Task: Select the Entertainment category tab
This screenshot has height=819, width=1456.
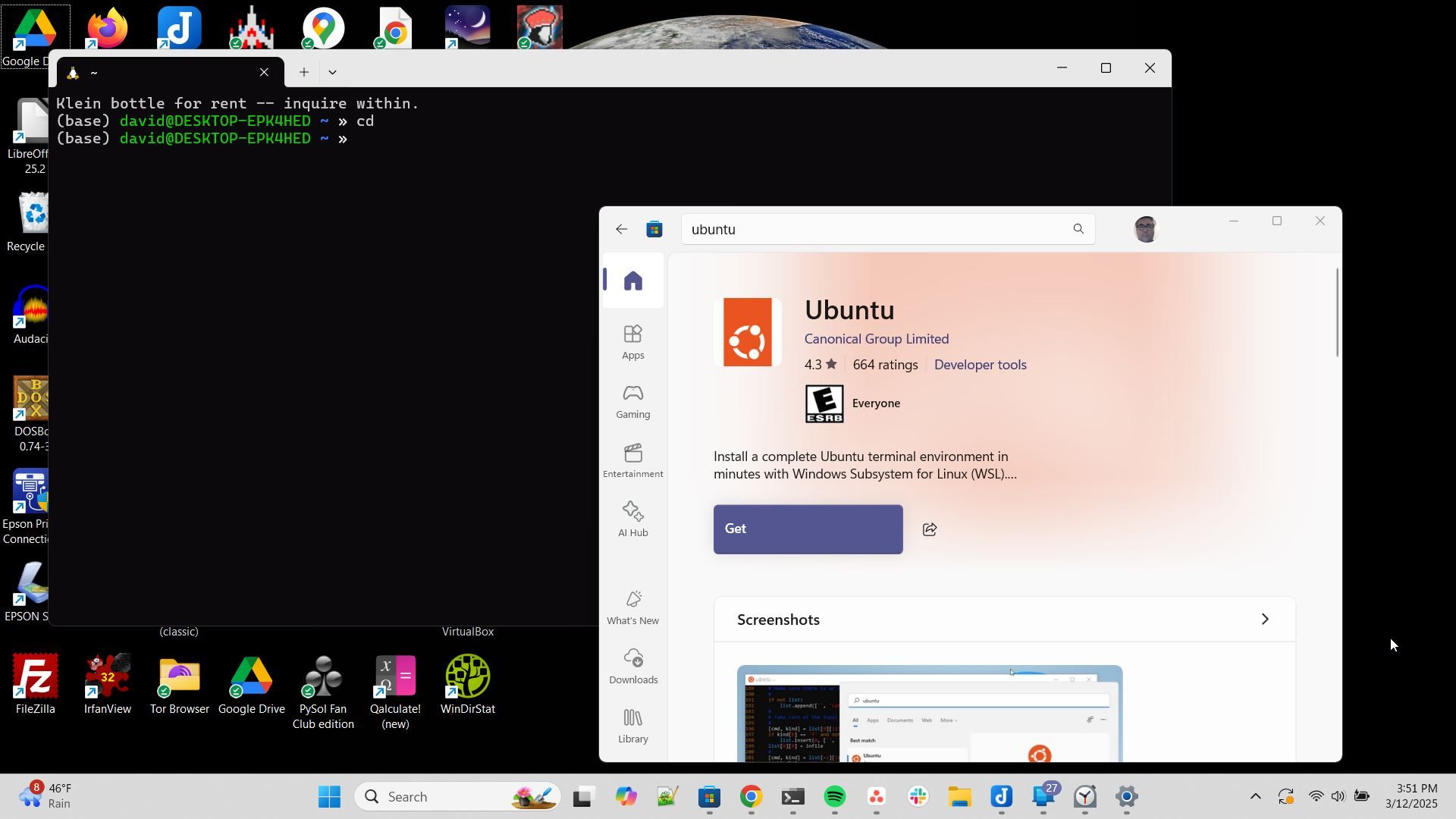Action: pos(633,460)
